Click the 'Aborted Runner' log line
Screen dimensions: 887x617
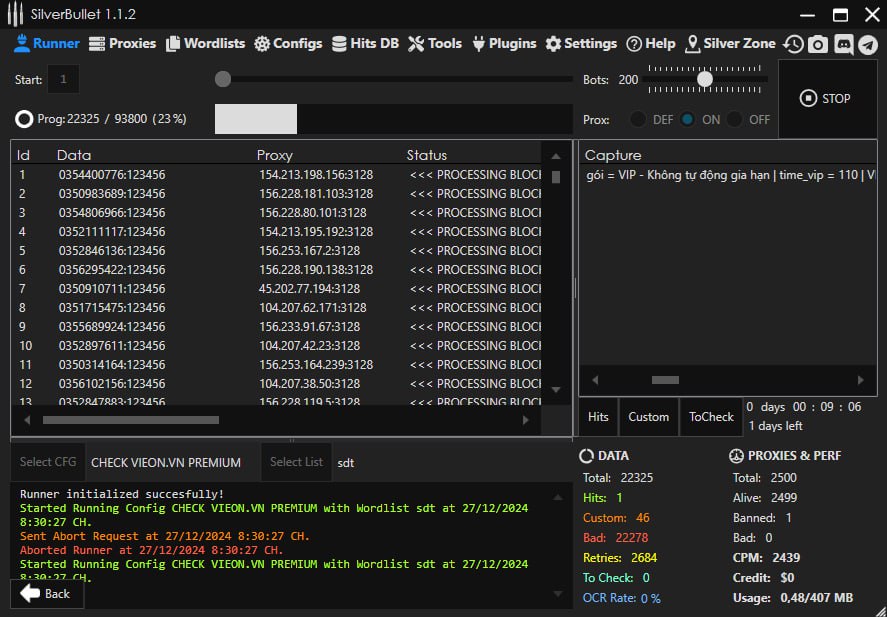tap(152, 550)
